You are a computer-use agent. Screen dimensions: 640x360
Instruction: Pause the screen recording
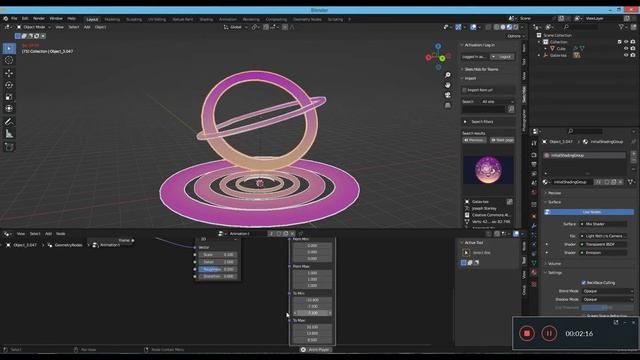point(549,333)
